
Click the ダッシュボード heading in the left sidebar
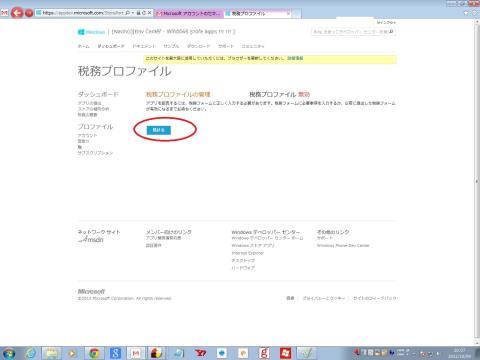tap(98, 94)
